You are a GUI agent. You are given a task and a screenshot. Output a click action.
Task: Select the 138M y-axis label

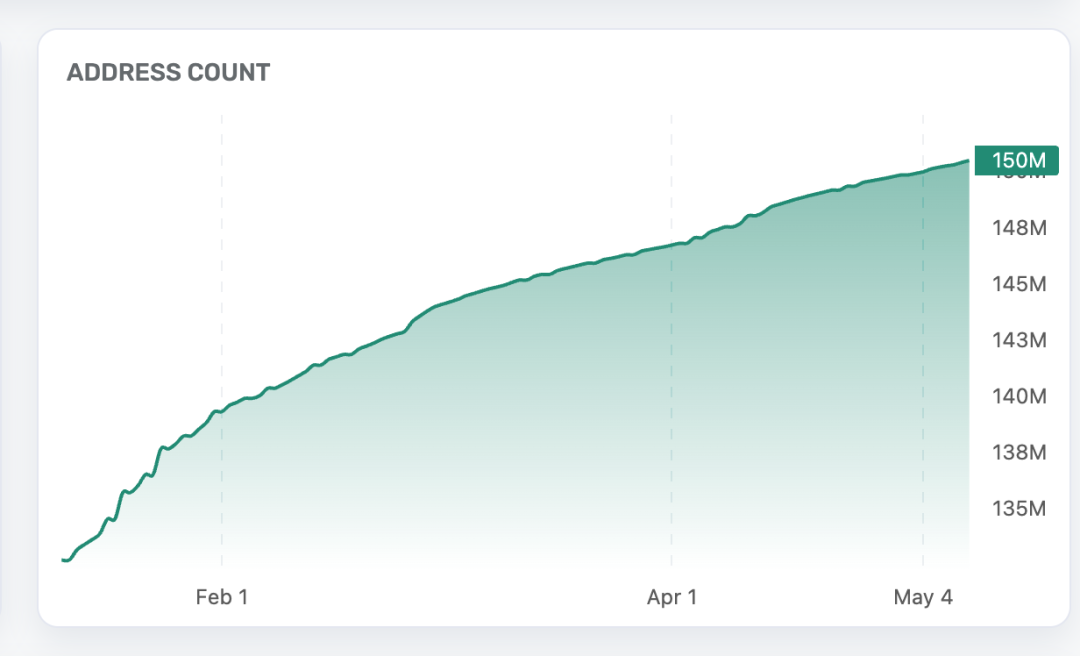tap(1019, 452)
